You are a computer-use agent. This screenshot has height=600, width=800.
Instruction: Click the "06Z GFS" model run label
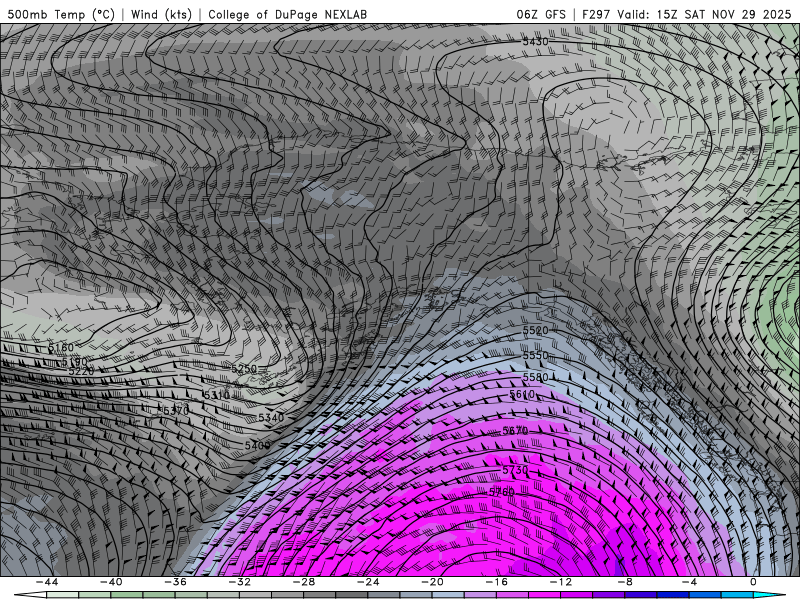[541, 14]
